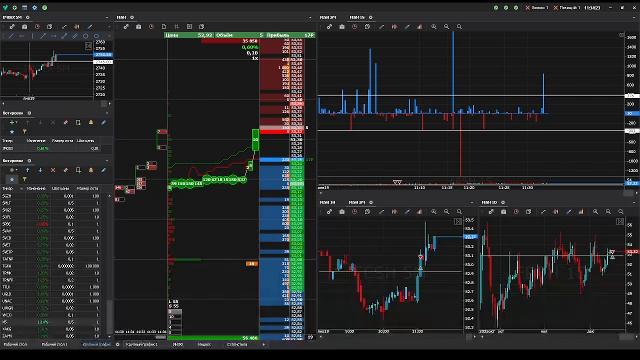Click the bell alert icon in the upper watchlist toolbar
The width and height of the screenshot is (640, 360).
[x=91, y=122]
